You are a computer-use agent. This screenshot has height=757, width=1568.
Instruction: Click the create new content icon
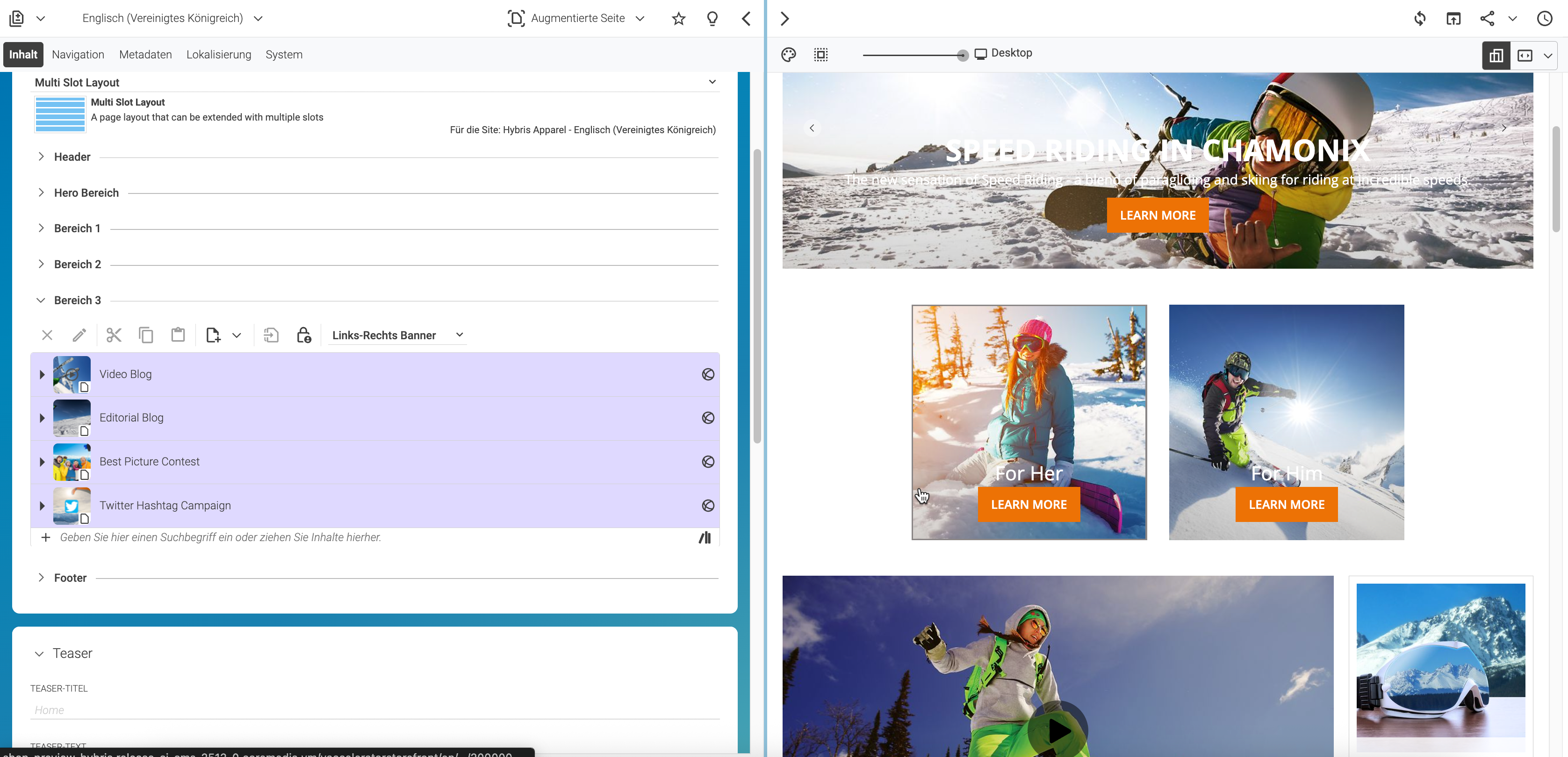[212, 335]
